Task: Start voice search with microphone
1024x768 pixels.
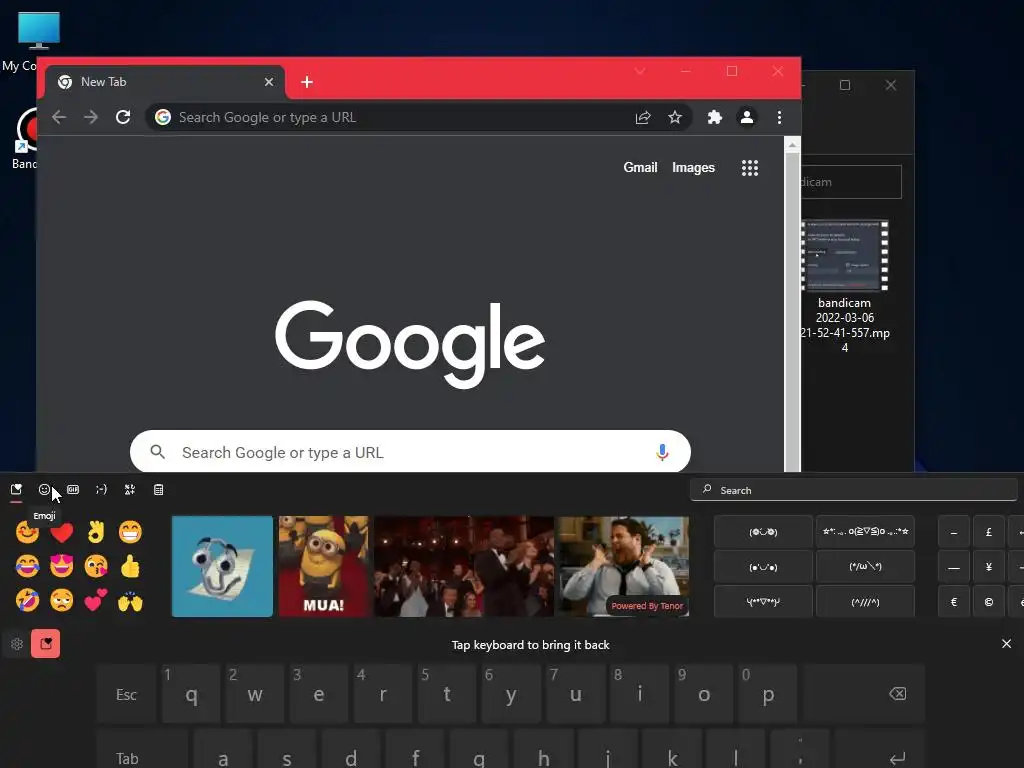Action: [x=662, y=452]
